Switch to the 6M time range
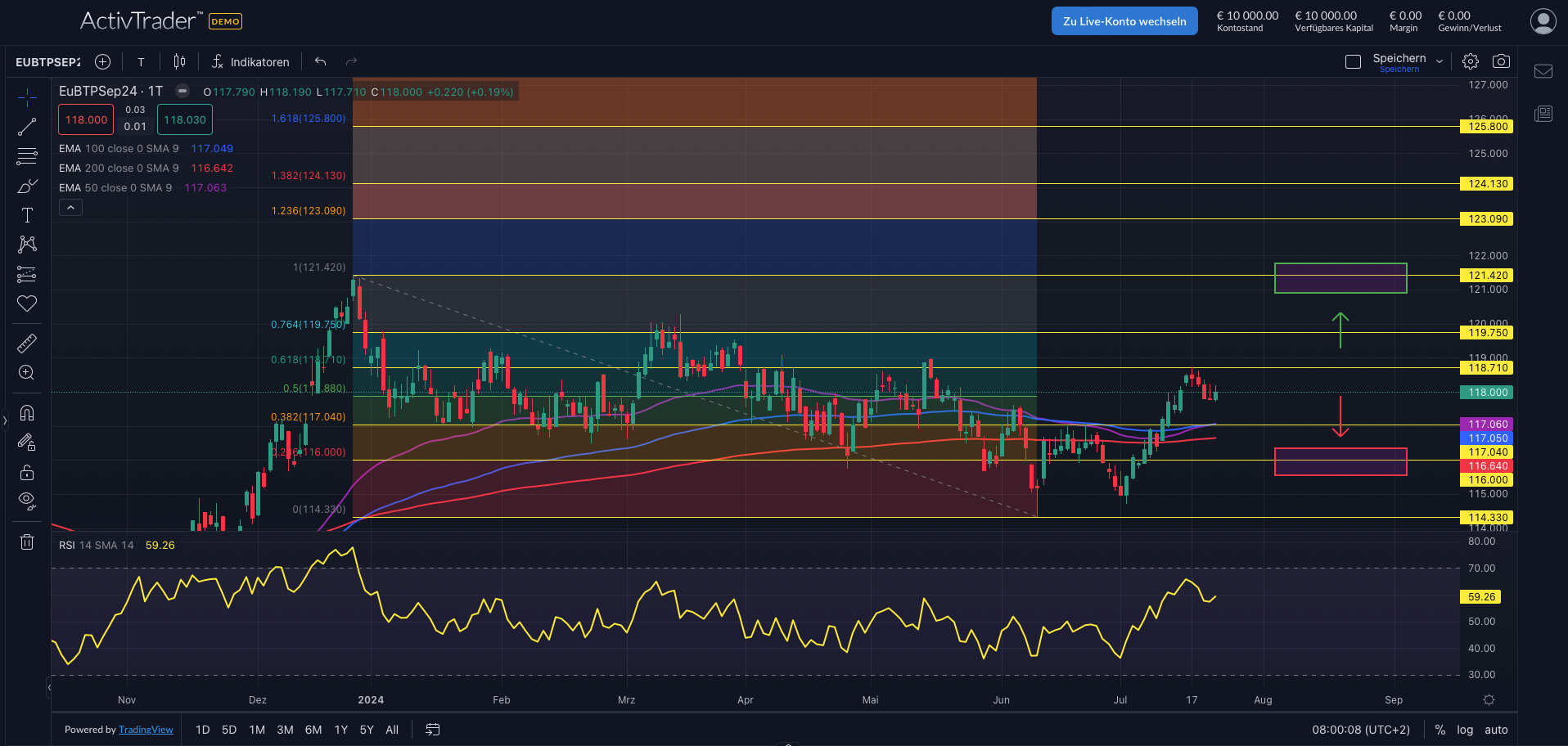Image resolution: width=1568 pixels, height=746 pixels. 313,730
